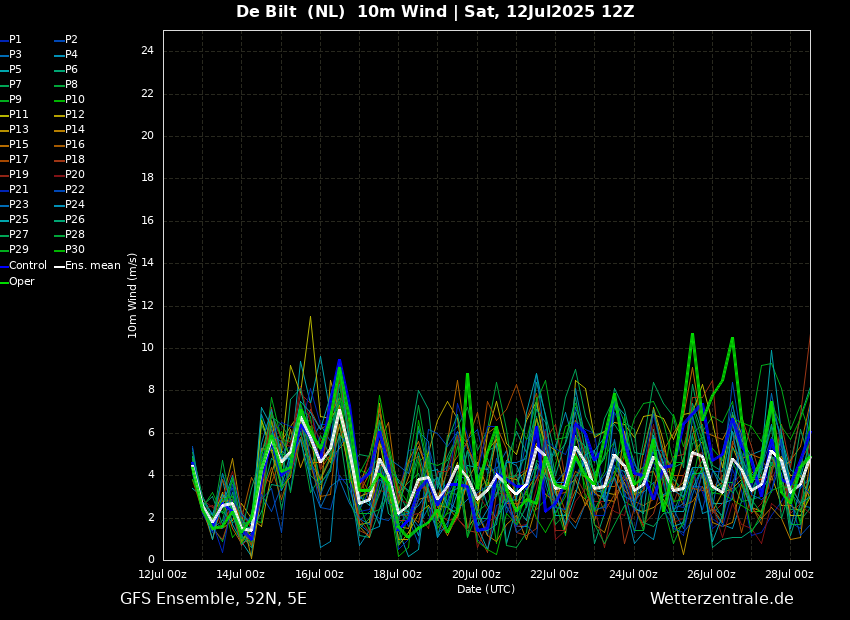Select the P10 legend label

pyautogui.click(x=75, y=100)
